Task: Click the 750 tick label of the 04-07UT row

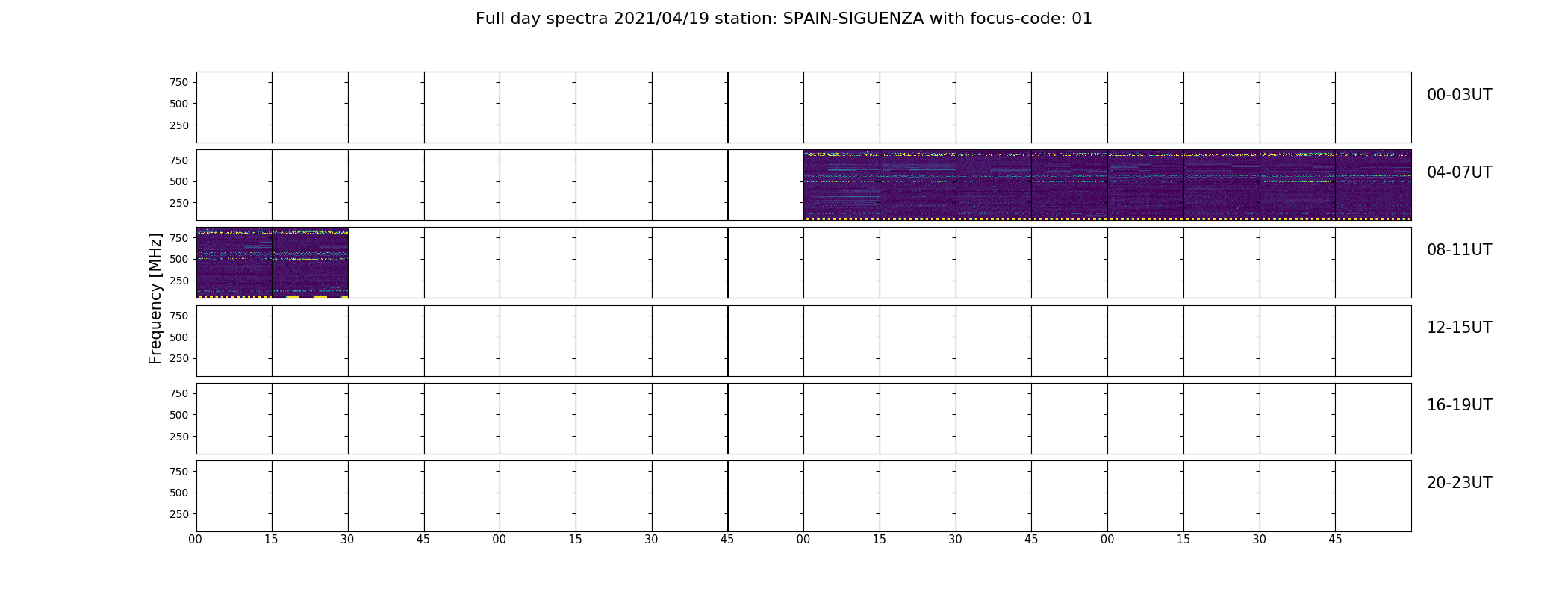Action: click(178, 160)
